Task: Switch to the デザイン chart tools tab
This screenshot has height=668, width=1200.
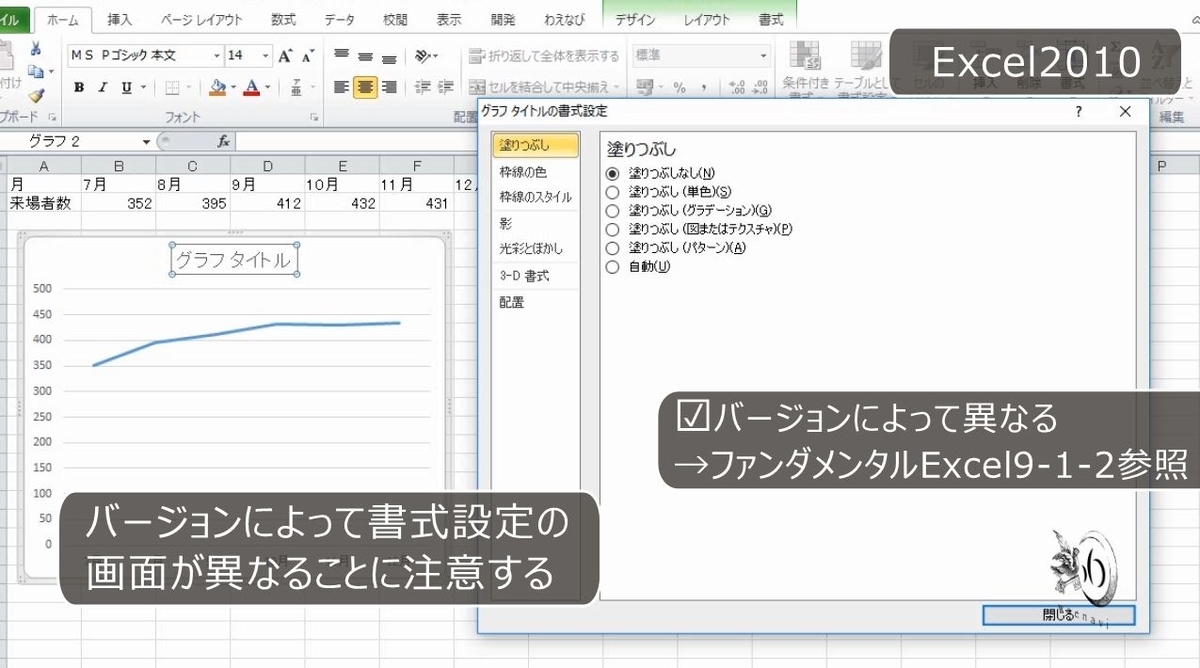Action: [x=637, y=19]
